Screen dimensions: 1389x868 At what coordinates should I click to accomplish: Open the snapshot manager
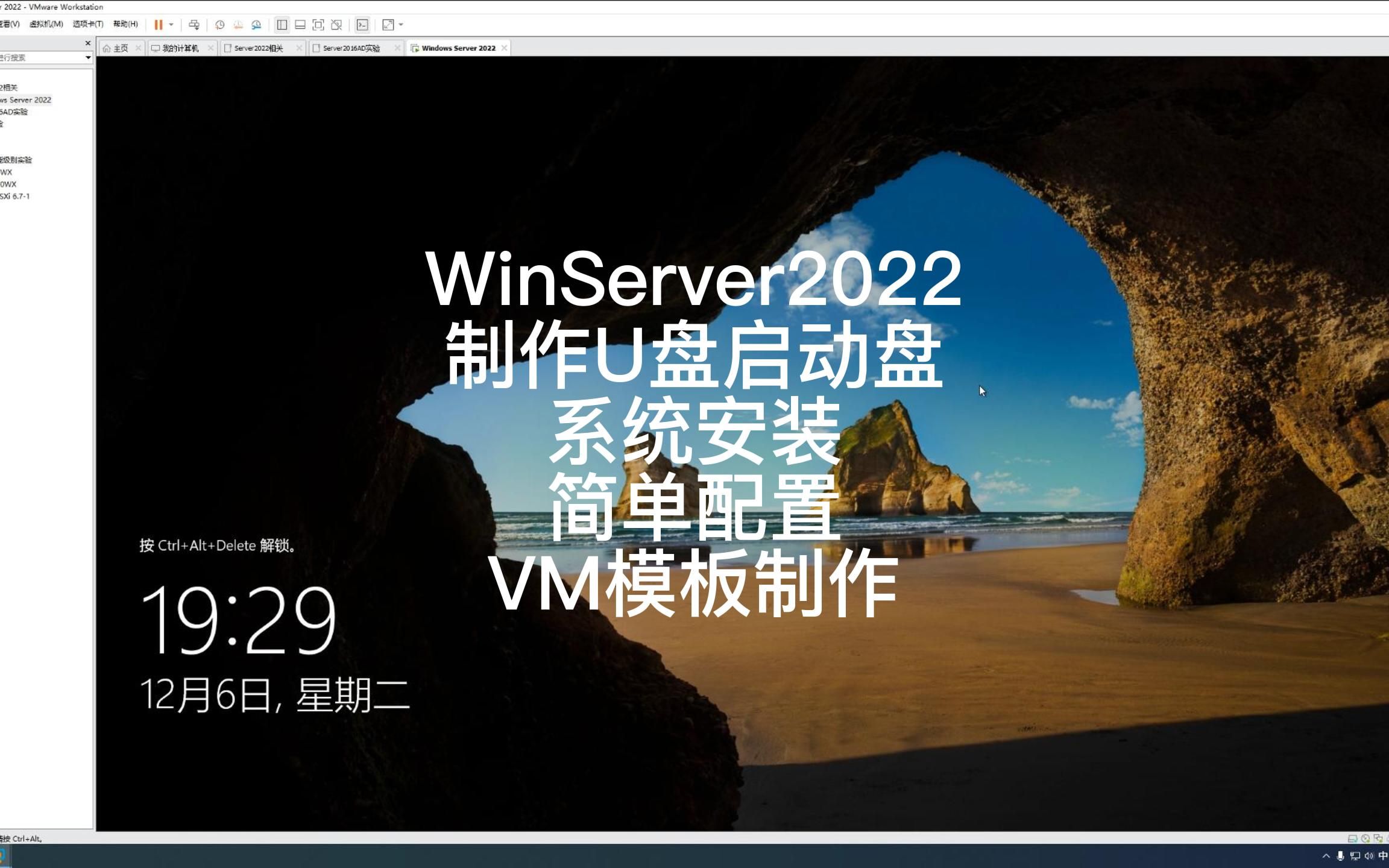click(x=256, y=25)
